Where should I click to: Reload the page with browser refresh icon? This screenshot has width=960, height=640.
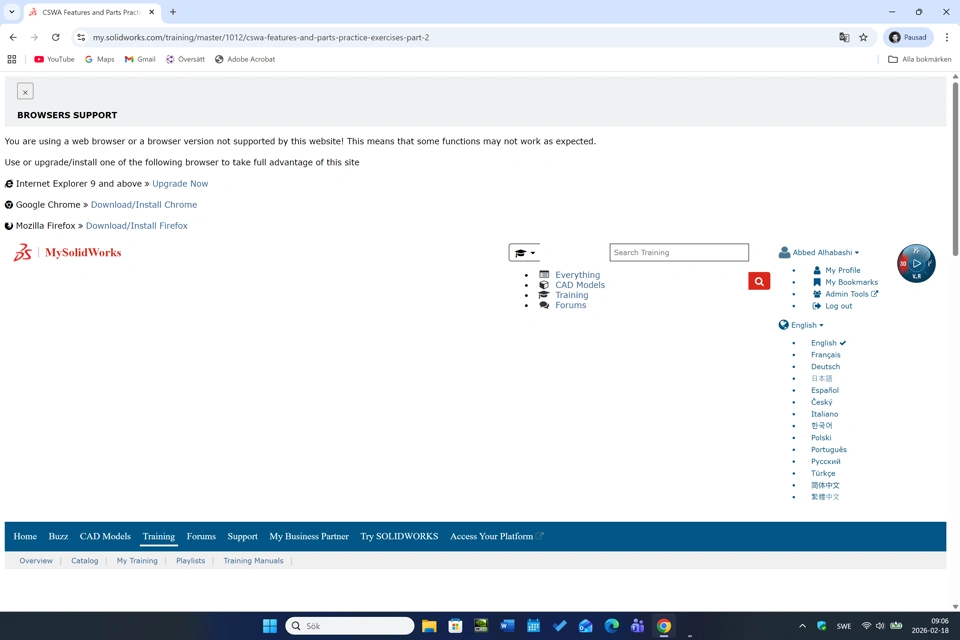point(56,37)
